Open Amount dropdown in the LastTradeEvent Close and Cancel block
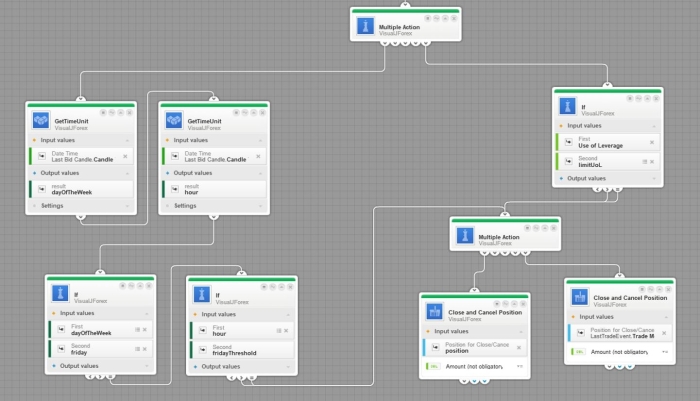Image resolution: width=700 pixels, height=401 pixels. (x=665, y=352)
